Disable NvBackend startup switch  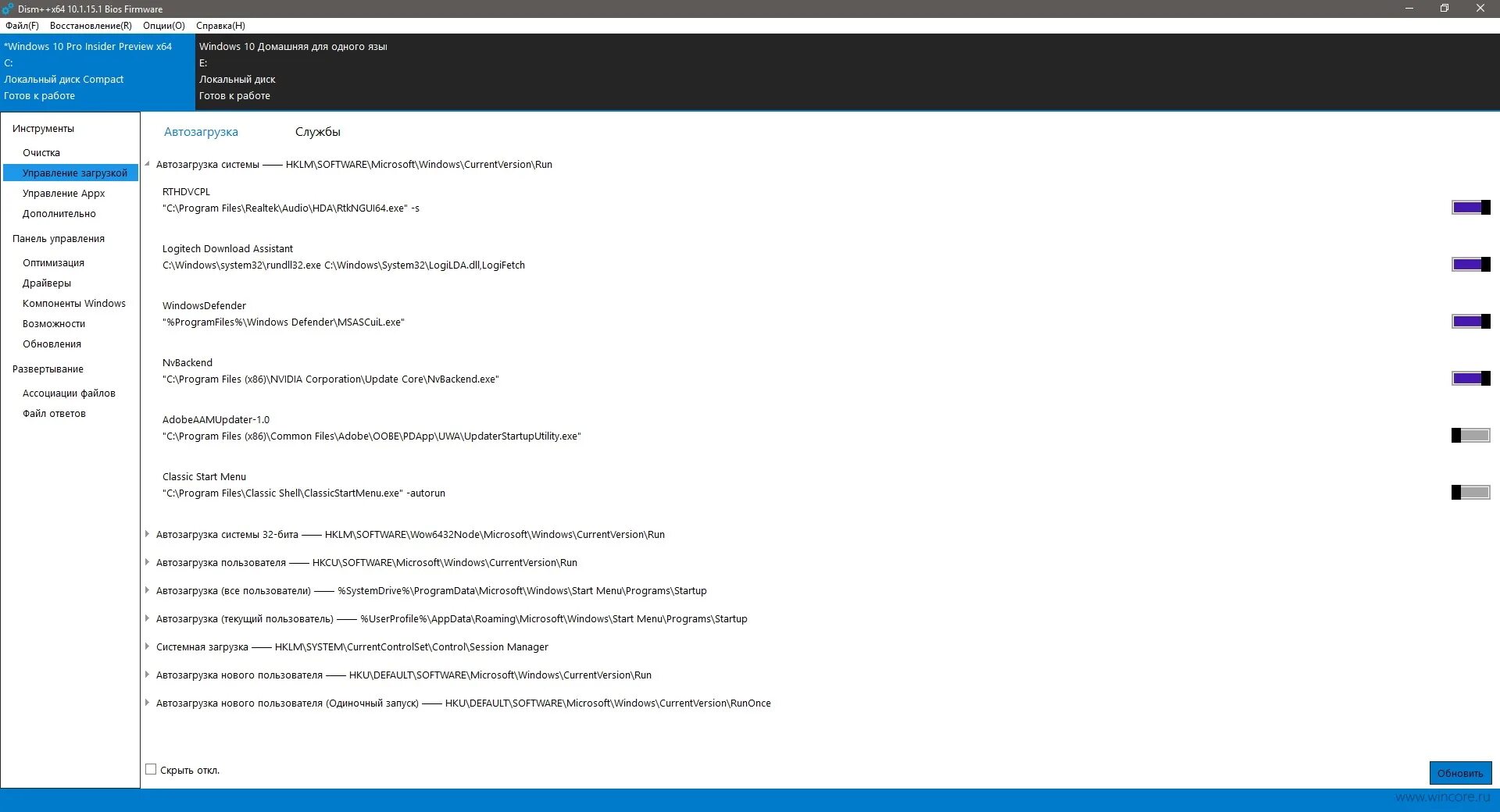click(1471, 379)
